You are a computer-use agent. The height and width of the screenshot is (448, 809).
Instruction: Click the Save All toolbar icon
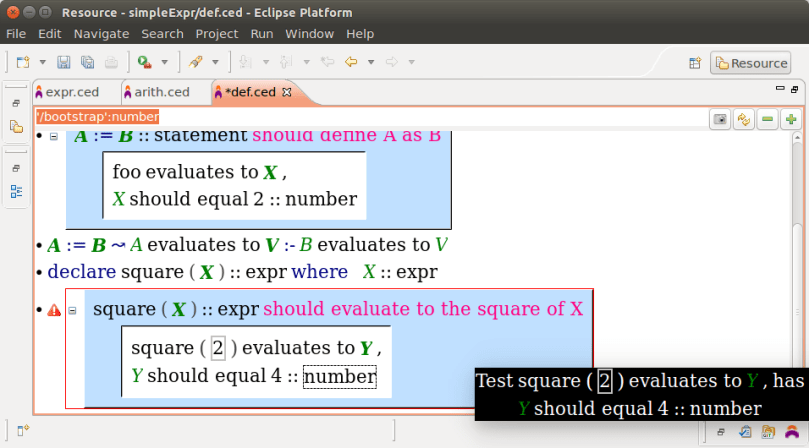pyautogui.click(x=87, y=62)
